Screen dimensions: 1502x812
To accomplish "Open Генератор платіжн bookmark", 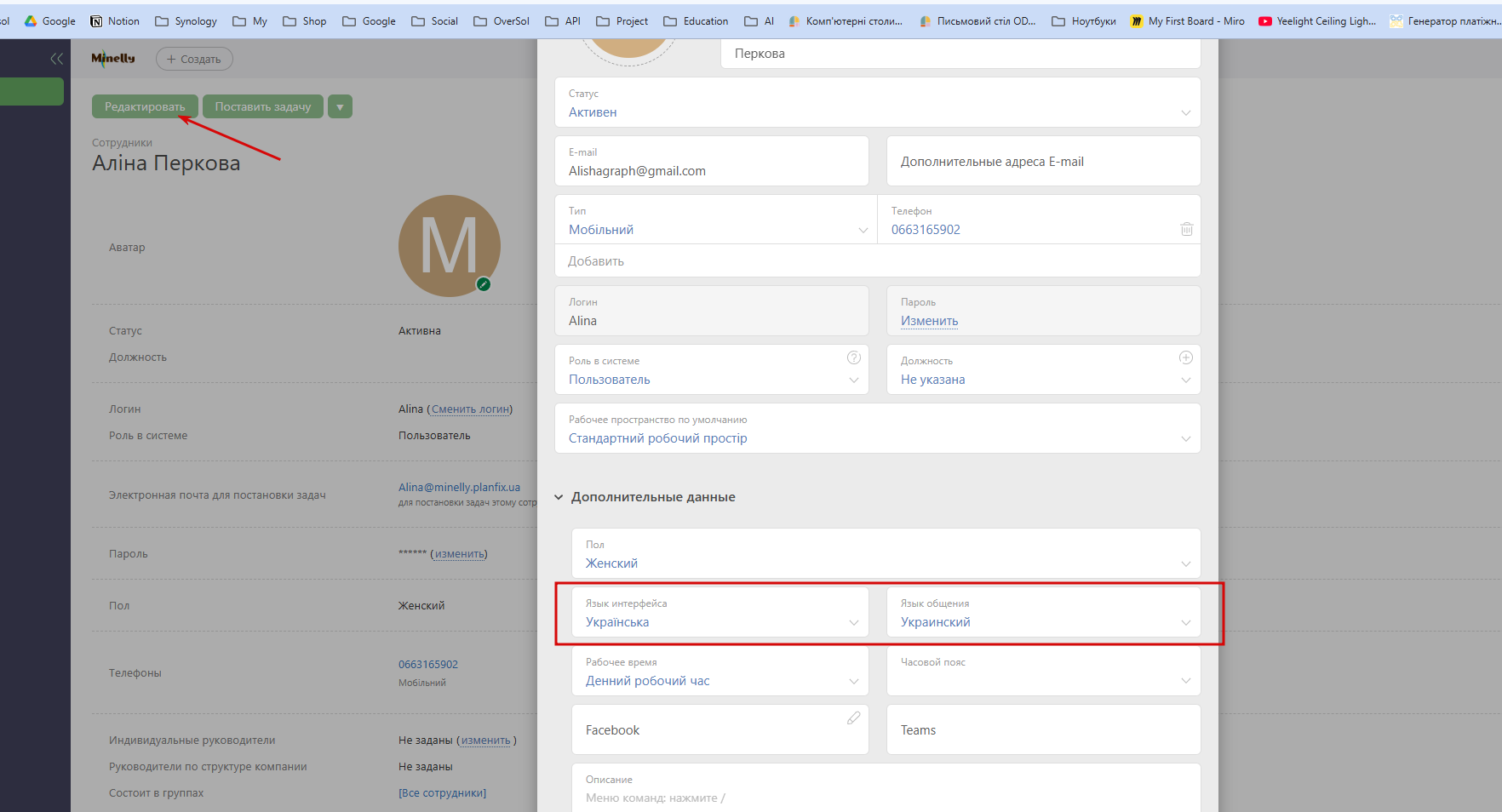I will 1445,21.
